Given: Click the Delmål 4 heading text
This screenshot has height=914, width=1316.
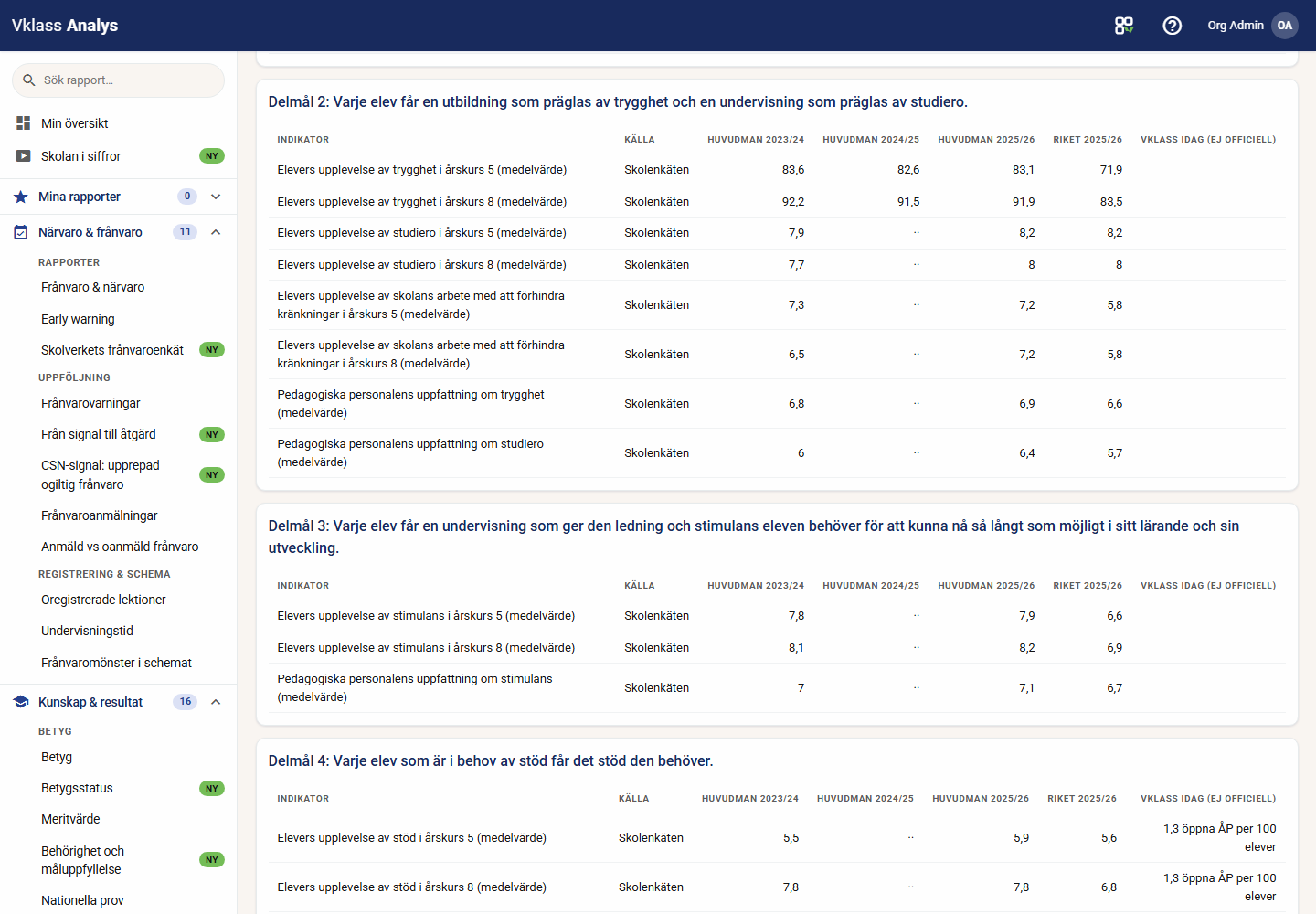Looking at the screenshot, I should pyautogui.click(x=491, y=761).
